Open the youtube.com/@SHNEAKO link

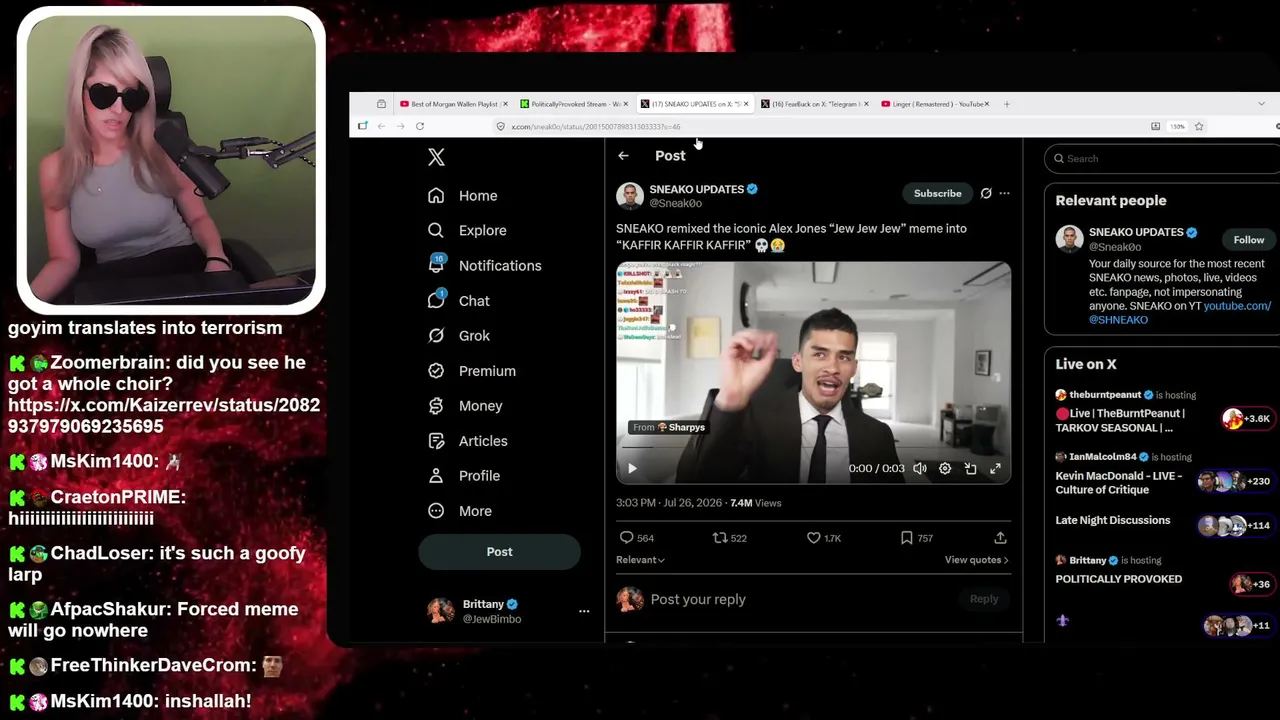point(1180,313)
